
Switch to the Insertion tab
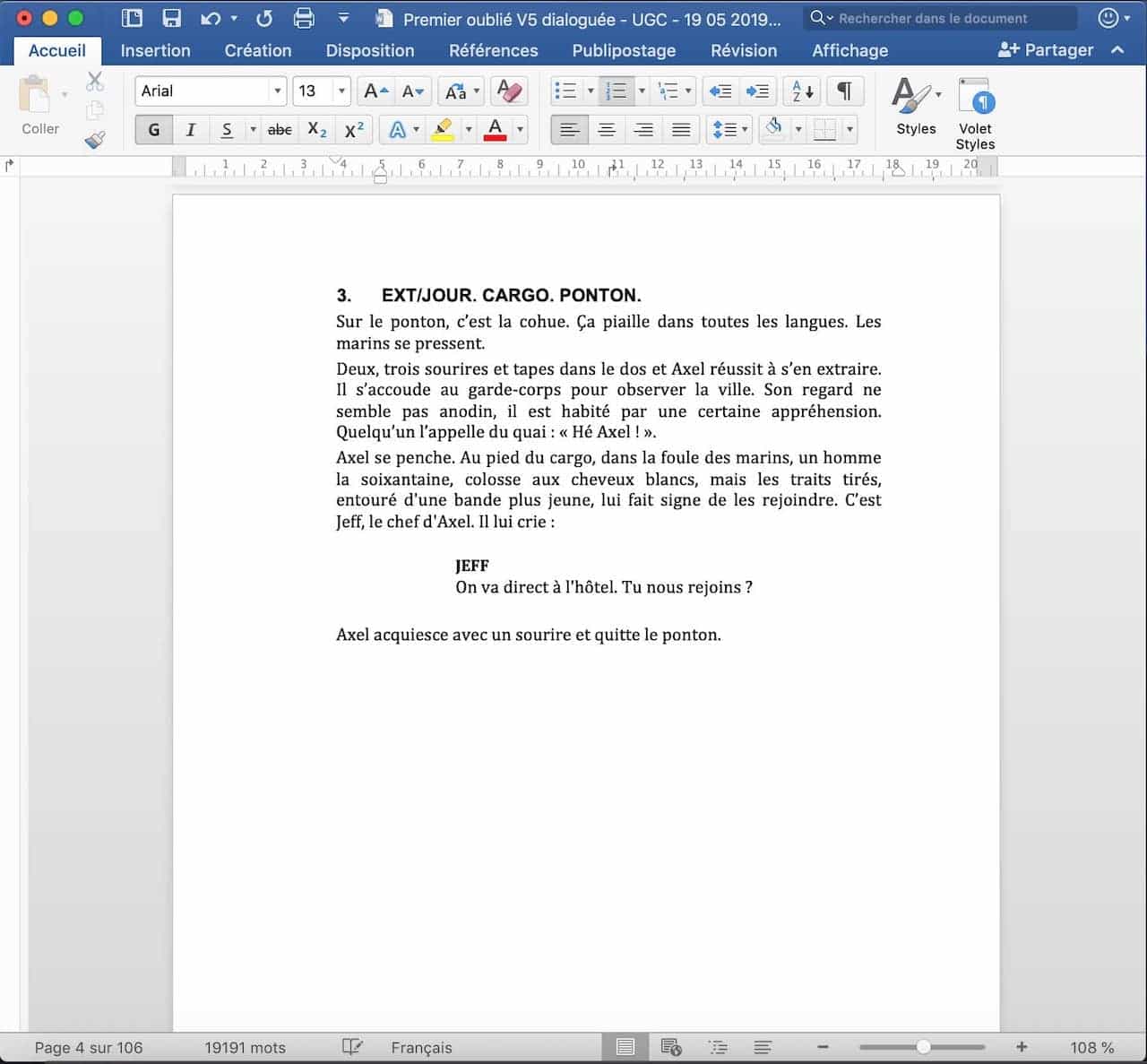[x=155, y=50]
